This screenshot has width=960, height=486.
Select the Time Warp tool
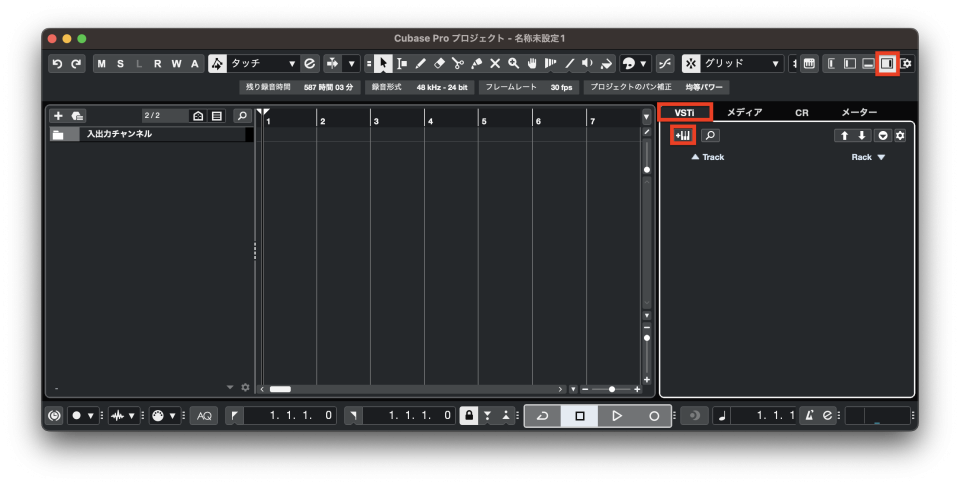(x=551, y=64)
